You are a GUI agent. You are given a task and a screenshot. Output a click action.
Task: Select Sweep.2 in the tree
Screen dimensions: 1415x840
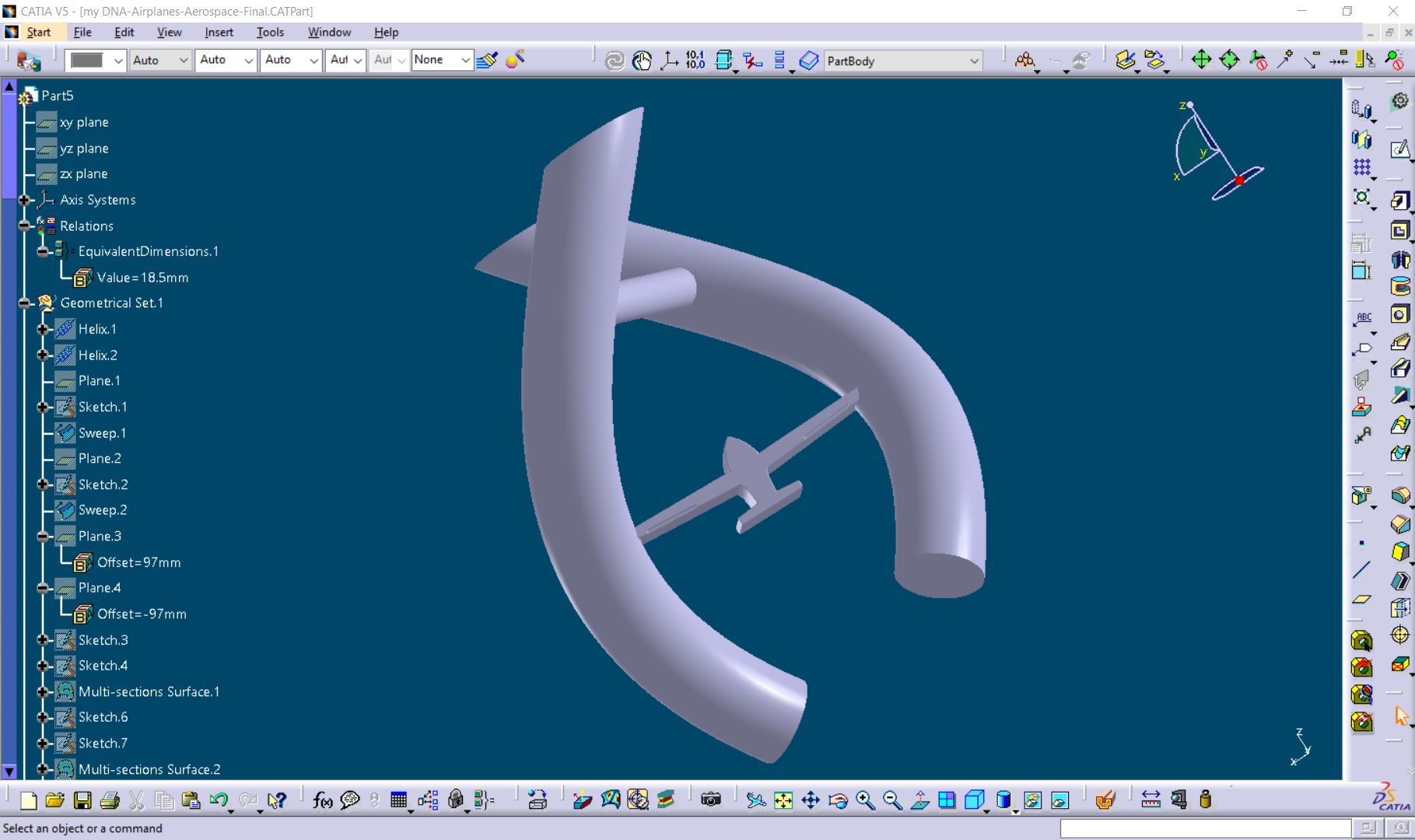coord(103,510)
